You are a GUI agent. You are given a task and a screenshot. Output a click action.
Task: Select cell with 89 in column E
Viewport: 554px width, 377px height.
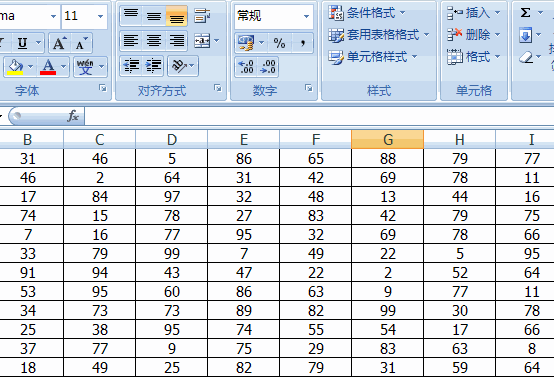click(x=244, y=311)
